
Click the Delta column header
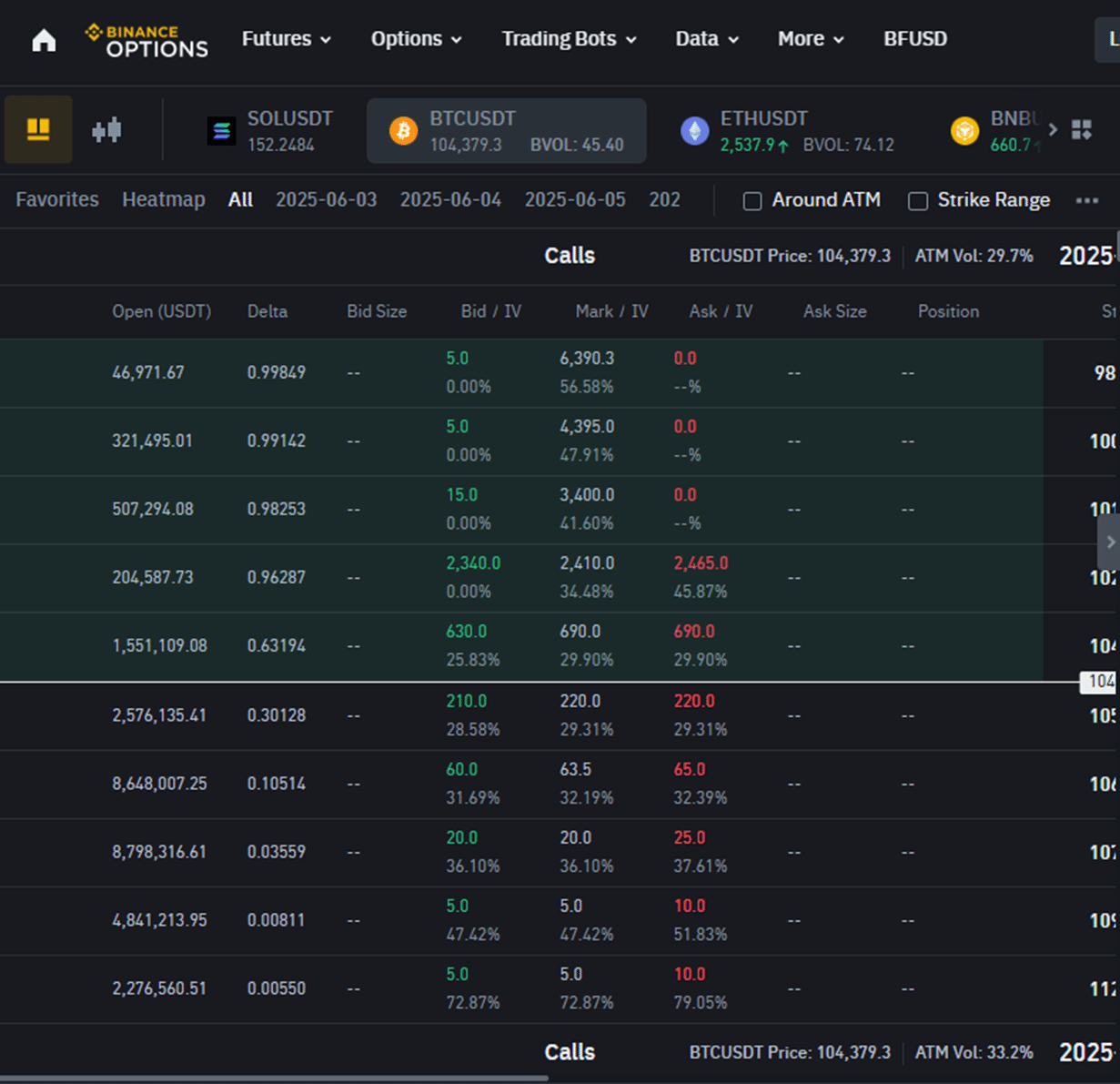pos(267,311)
